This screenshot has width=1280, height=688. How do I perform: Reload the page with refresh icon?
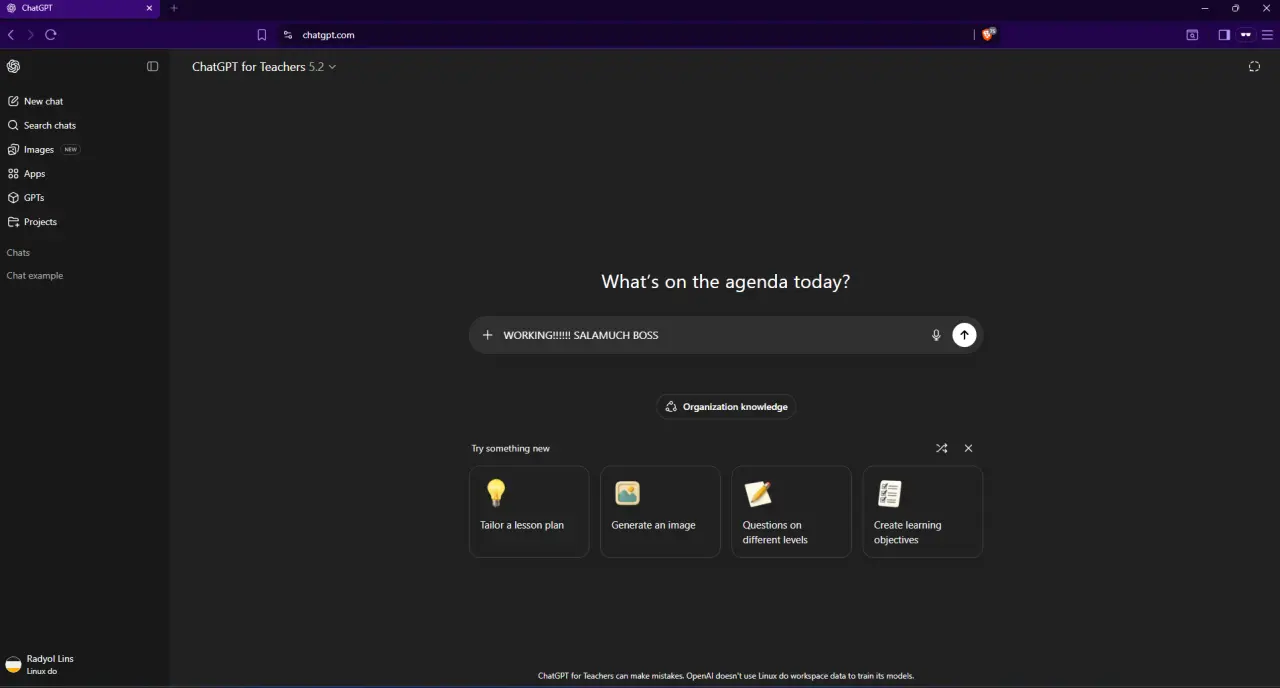(x=51, y=34)
